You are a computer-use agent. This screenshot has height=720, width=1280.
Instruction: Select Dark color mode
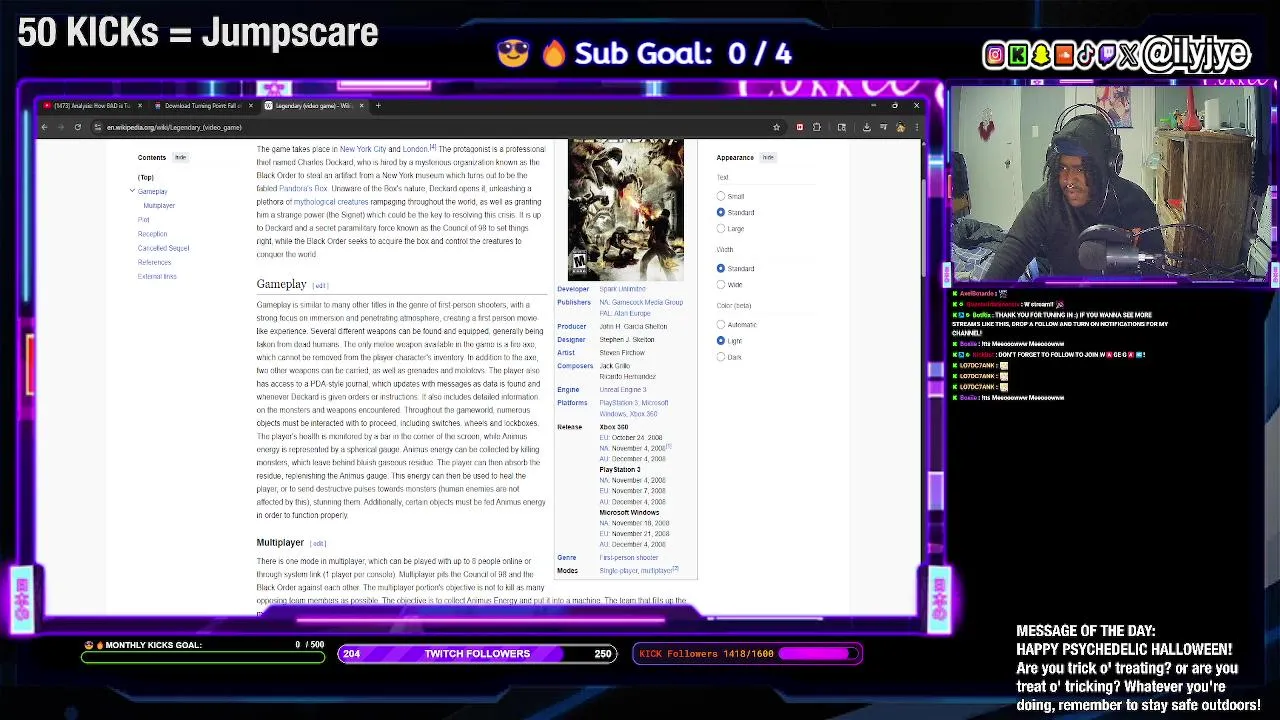click(721, 357)
